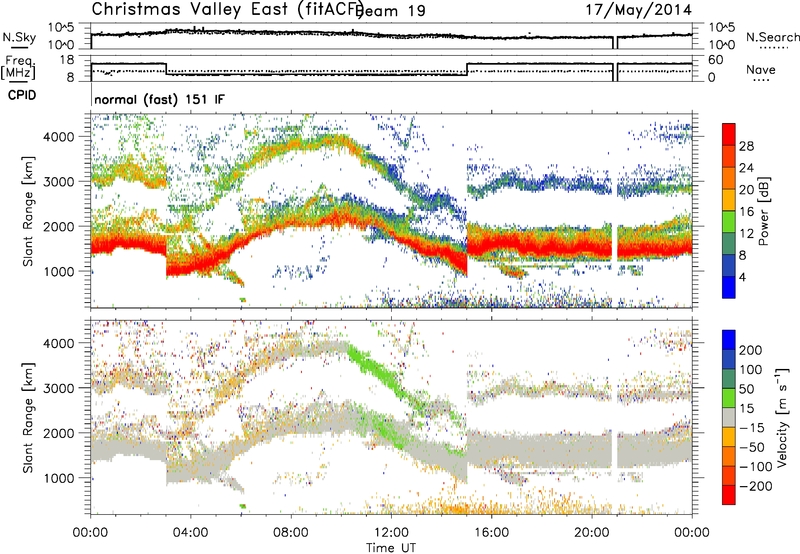The height and width of the screenshot is (554, 800).
Task: Click the dark blue bottom segment of the Power color bar
Action: tap(729, 287)
